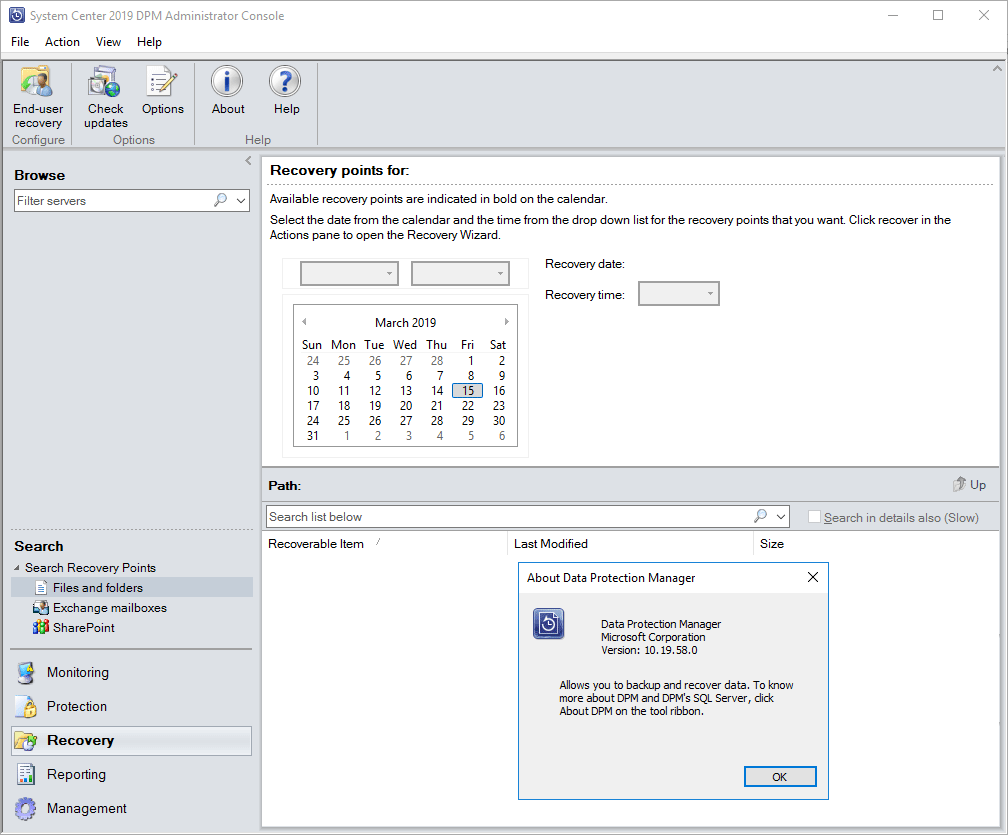Open the first dropdown above the calendar
This screenshot has width=1008, height=835.
click(x=349, y=273)
